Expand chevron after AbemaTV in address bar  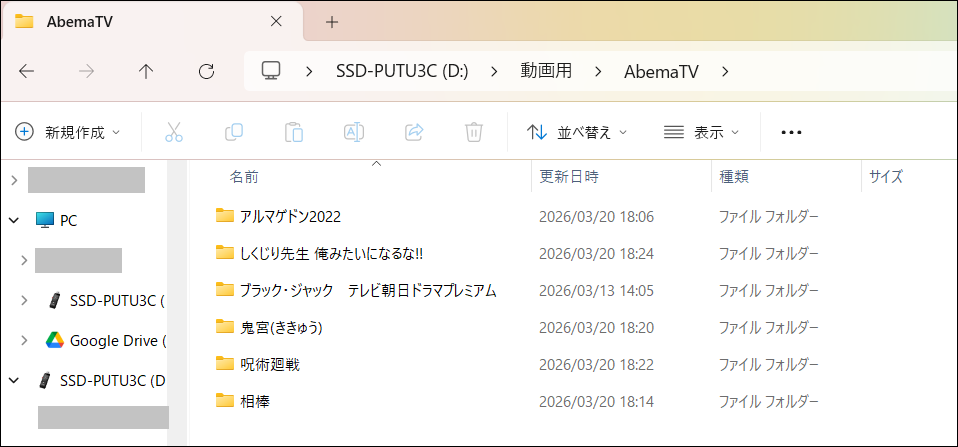coord(725,71)
